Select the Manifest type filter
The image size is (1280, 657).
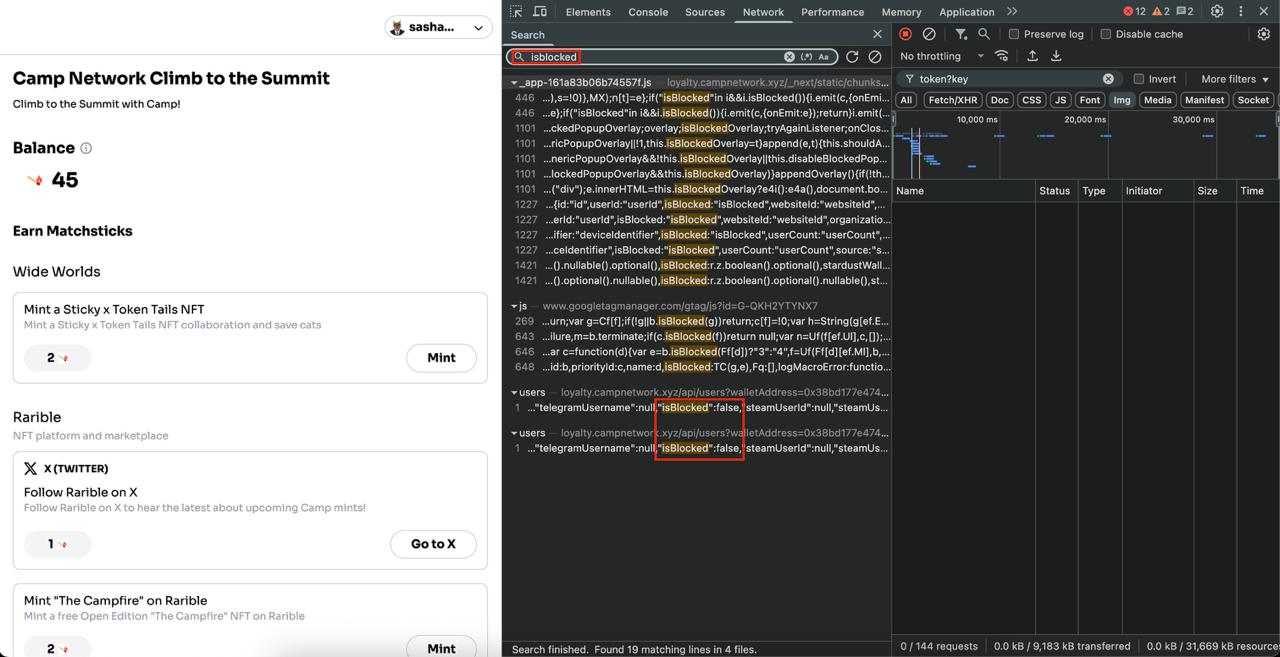point(1204,100)
